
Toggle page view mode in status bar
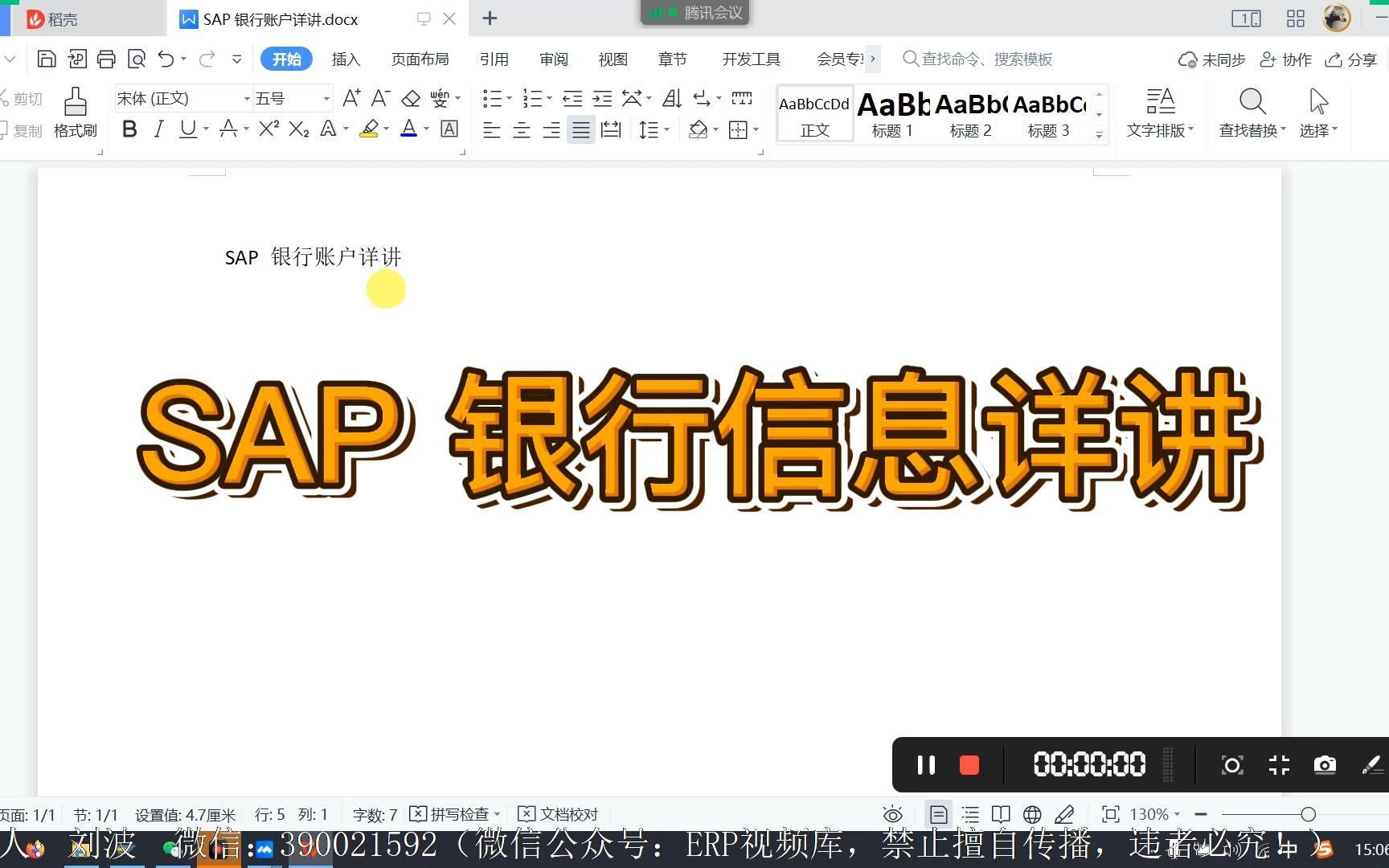coord(938,814)
